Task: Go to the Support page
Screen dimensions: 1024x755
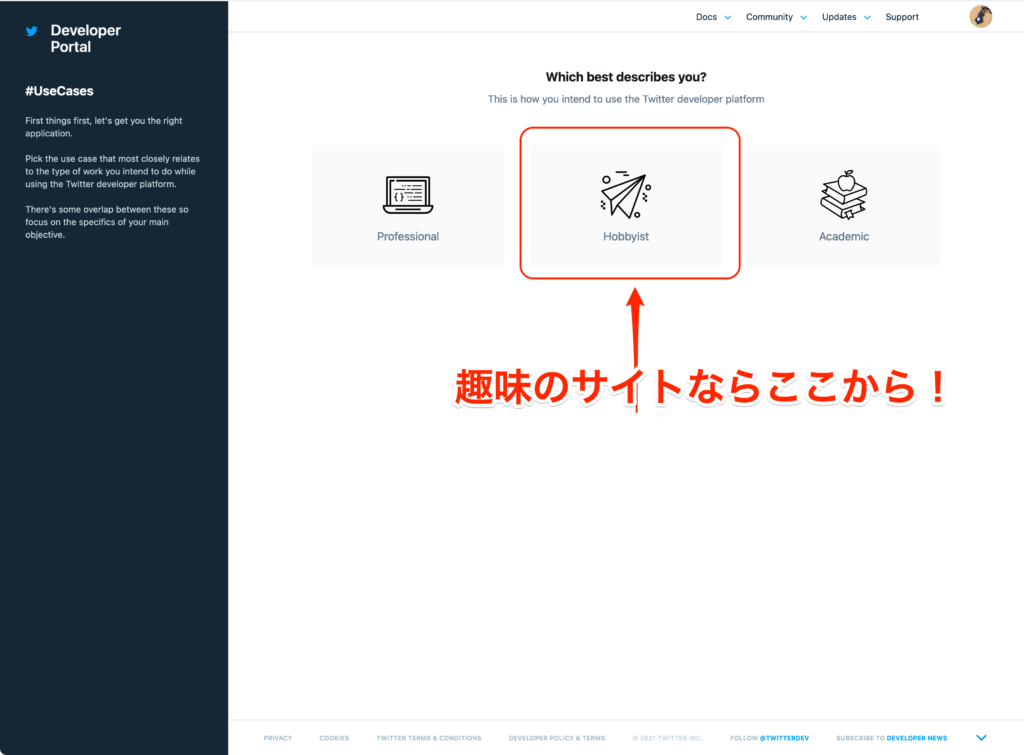Action: pos(901,17)
